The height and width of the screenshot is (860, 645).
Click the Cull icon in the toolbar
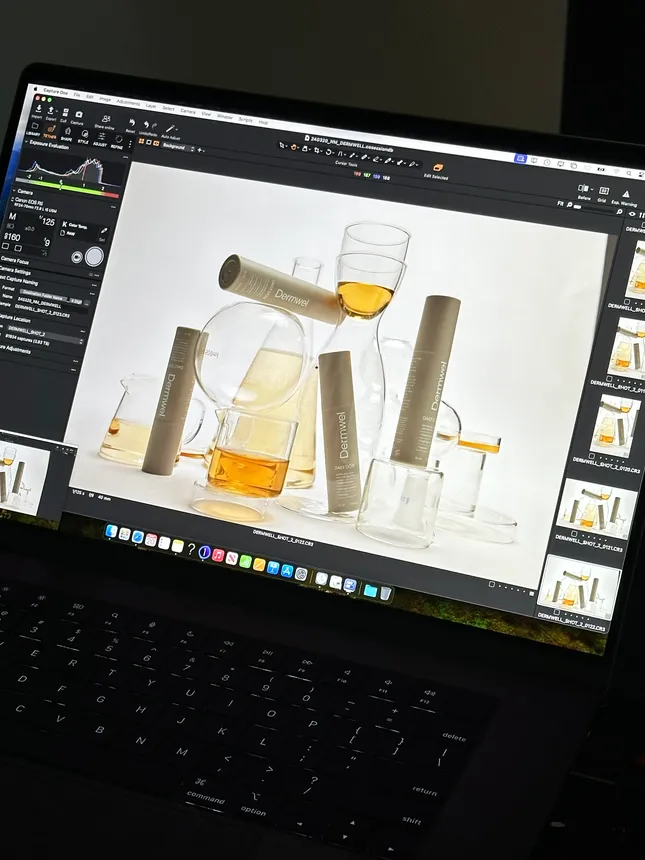(64, 112)
